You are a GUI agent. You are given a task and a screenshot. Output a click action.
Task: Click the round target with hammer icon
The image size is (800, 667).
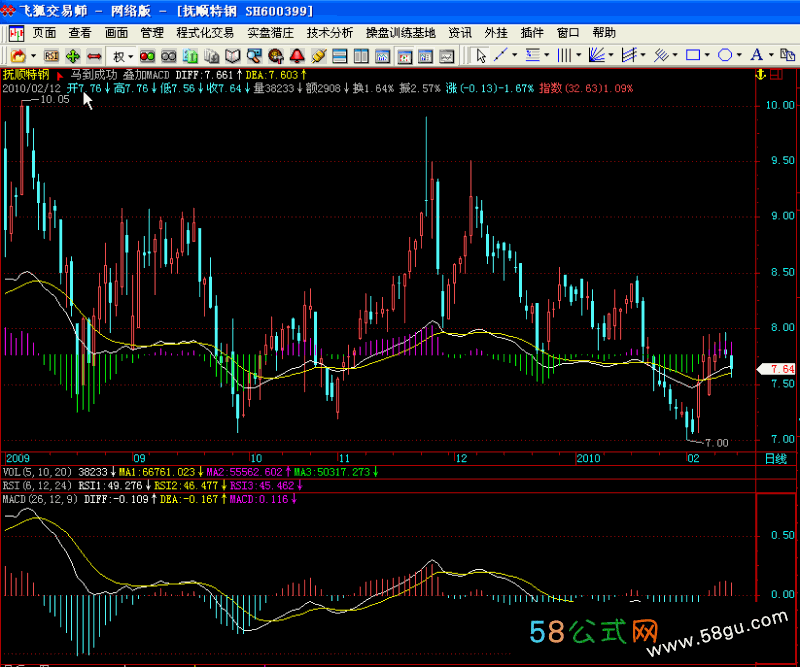pos(276,56)
